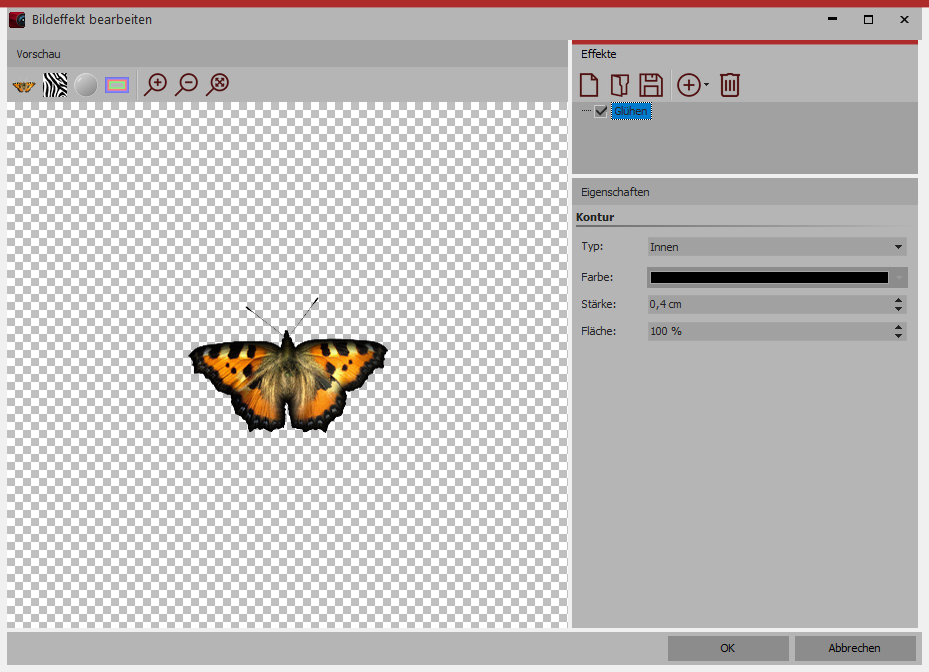929x672 pixels.
Task: Save the effects with floppy icon
Action: point(651,85)
